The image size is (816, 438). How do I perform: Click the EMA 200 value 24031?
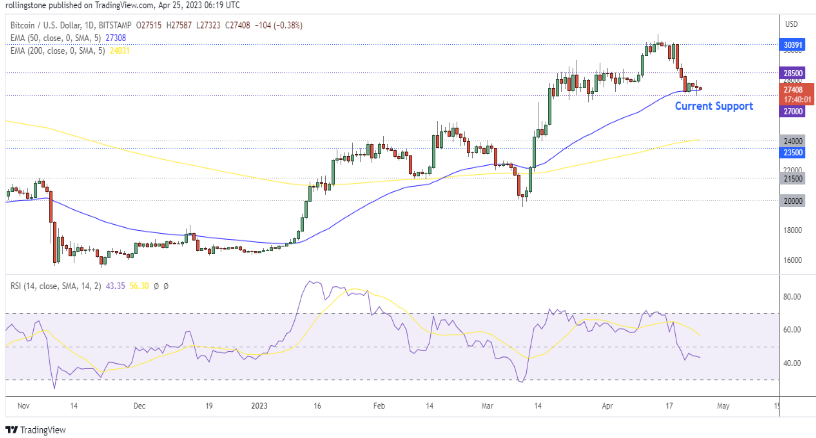tap(120, 51)
